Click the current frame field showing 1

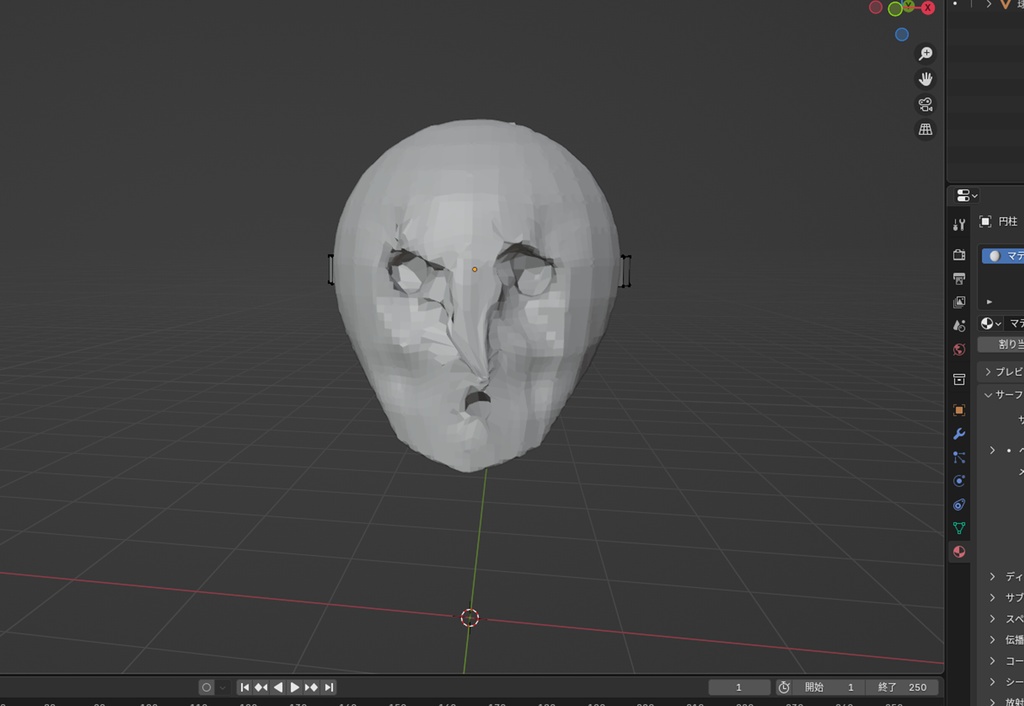click(x=739, y=687)
